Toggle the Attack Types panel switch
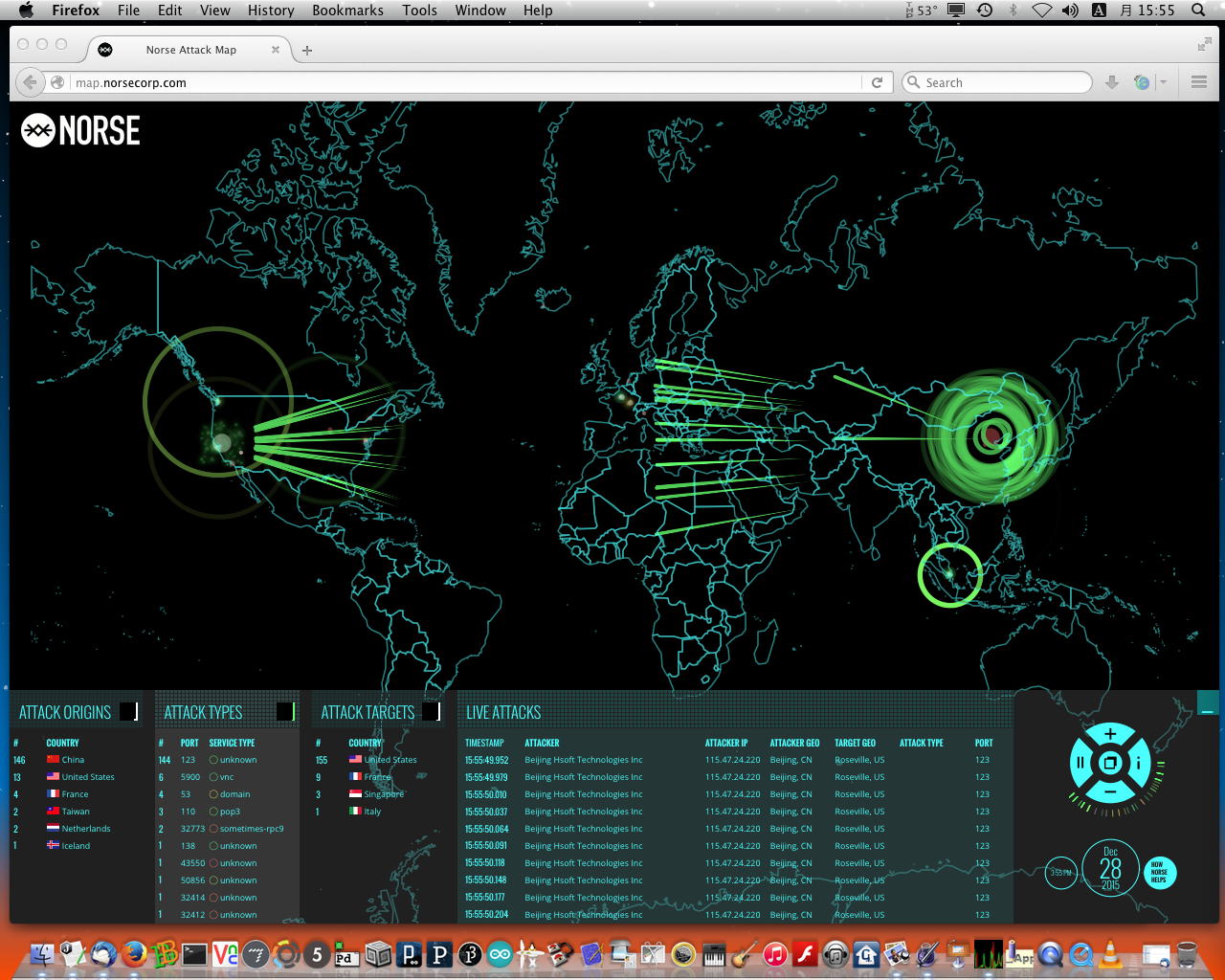The height and width of the screenshot is (980, 1225). tap(285, 711)
